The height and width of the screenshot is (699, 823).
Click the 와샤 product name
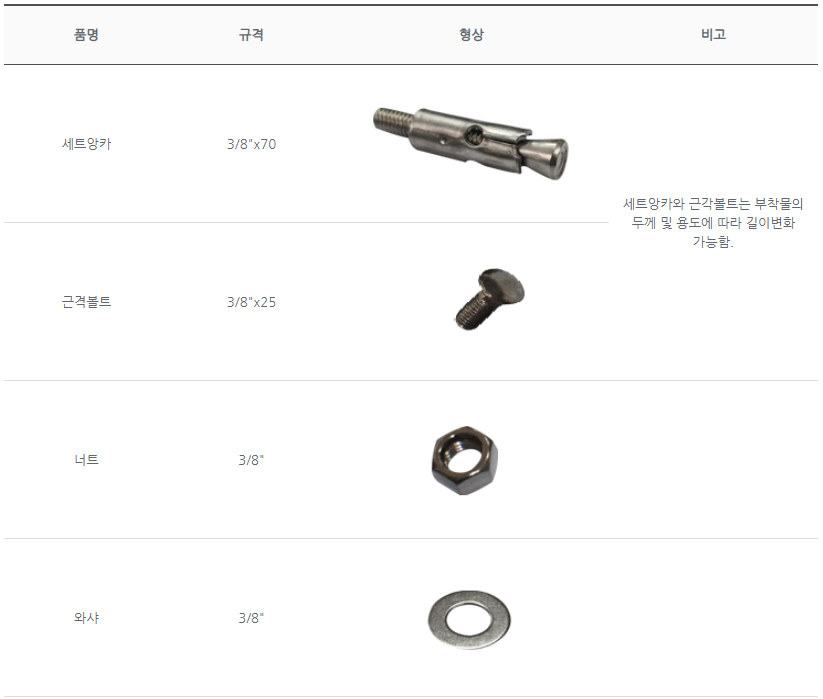(87, 618)
